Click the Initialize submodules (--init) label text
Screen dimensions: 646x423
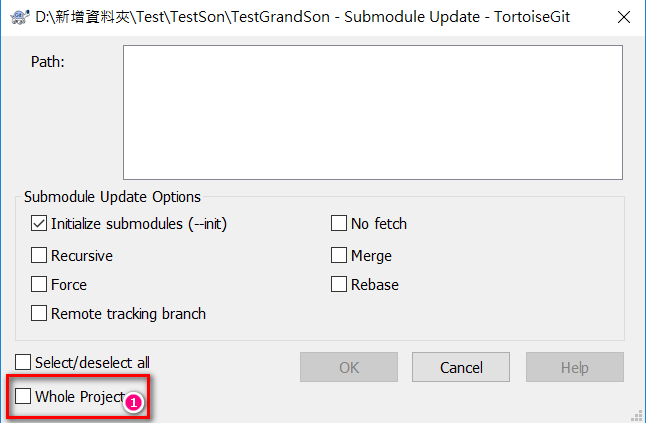click(146, 224)
